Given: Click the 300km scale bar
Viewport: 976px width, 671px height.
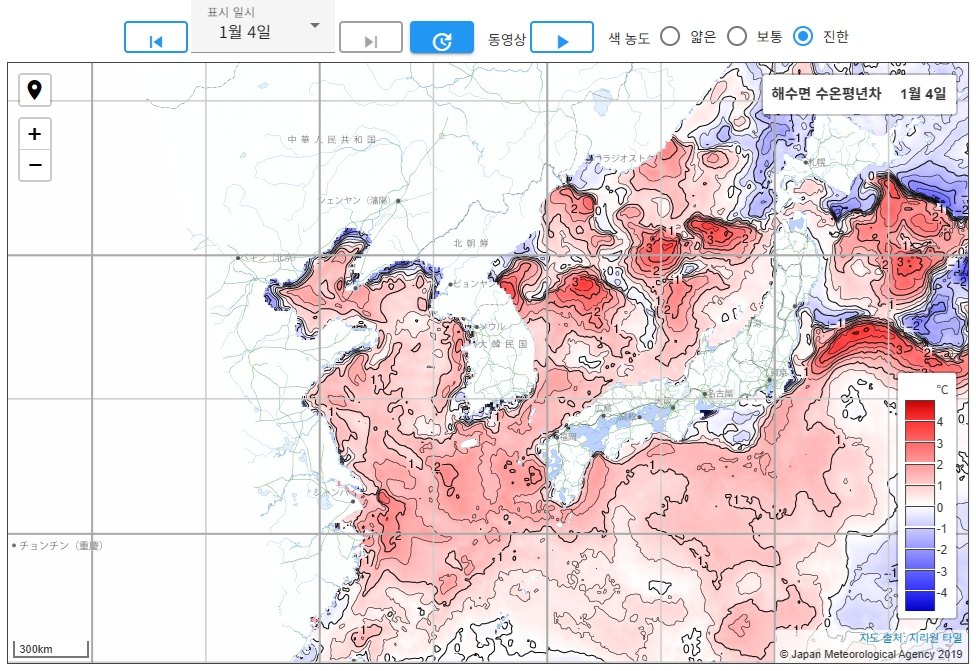Looking at the screenshot, I should (x=51, y=649).
